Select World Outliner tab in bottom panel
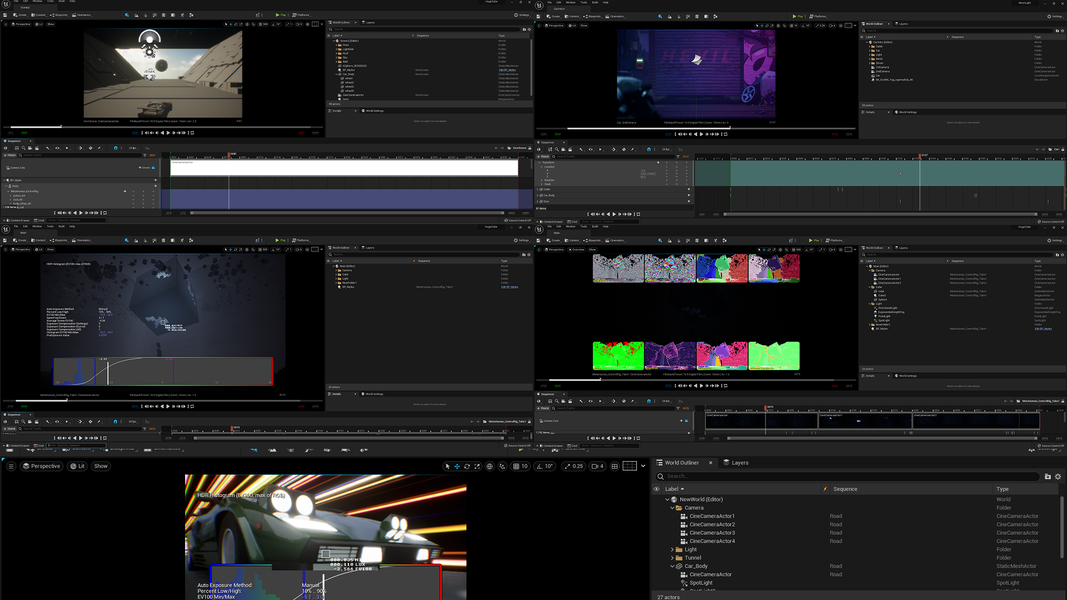Viewport: 1067px width, 600px height. pyautogui.click(x=681, y=463)
